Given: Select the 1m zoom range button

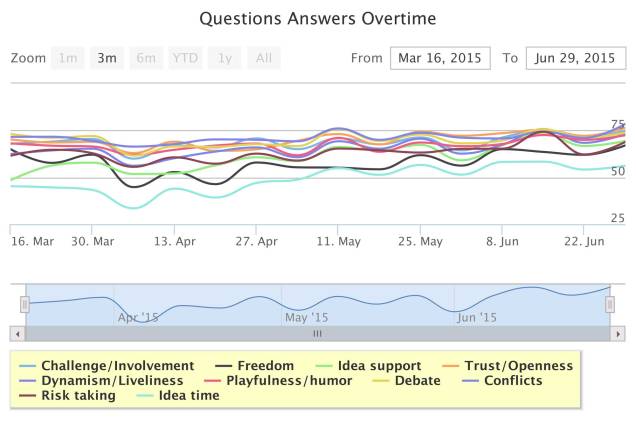Looking at the screenshot, I should tap(68, 58).
